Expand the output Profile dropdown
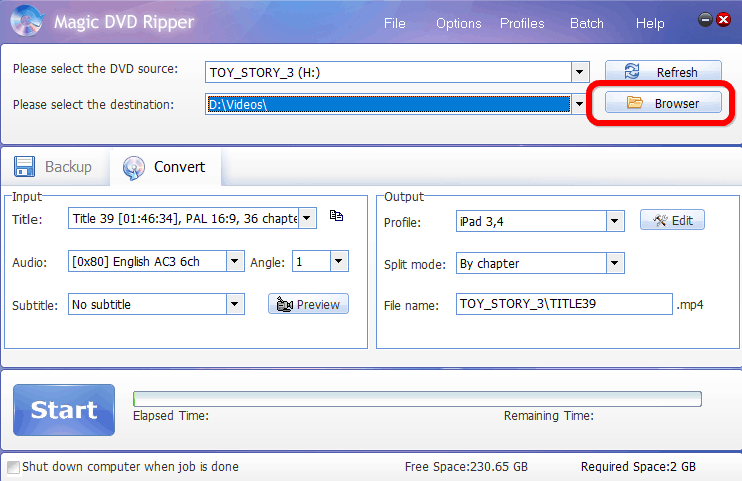This screenshot has width=742, height=481. [615, 221]
